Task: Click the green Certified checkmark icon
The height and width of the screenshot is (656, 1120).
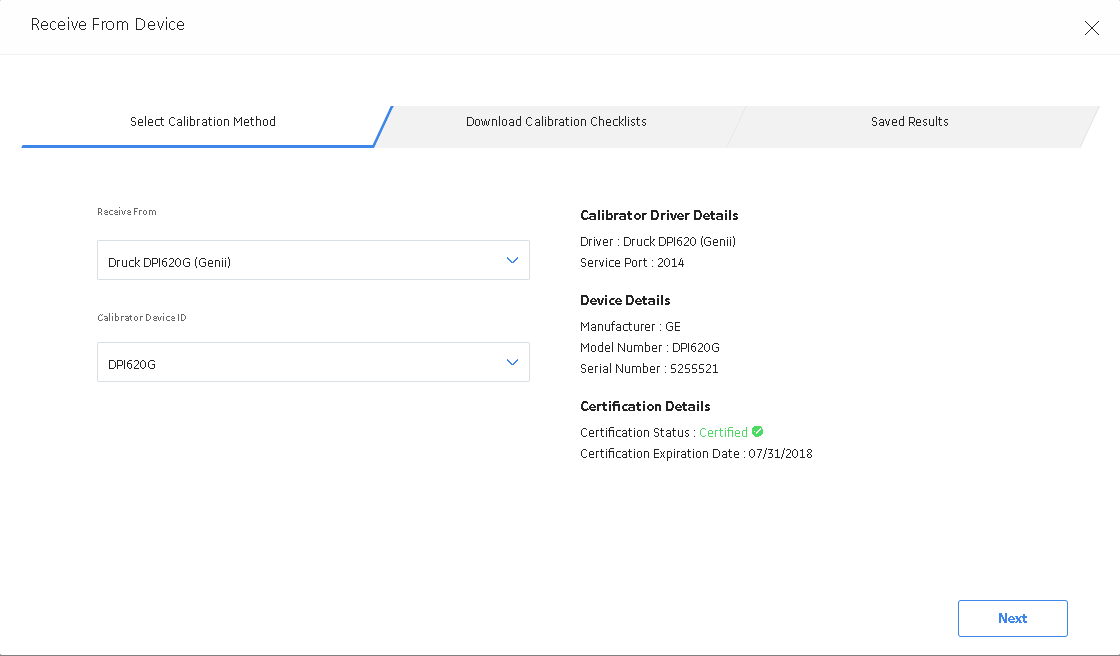Action: [758, 432]
